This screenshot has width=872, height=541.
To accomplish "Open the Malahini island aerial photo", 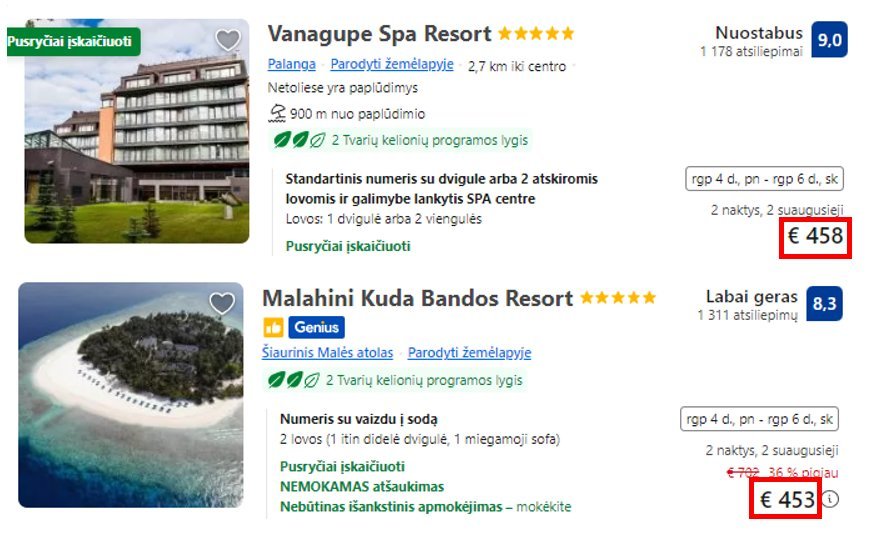I will 131,394.
